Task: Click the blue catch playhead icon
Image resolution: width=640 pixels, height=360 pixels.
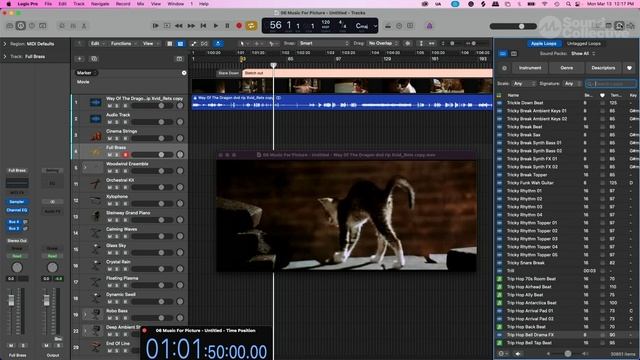Action: pyautogui.click(x=218, y=43)
